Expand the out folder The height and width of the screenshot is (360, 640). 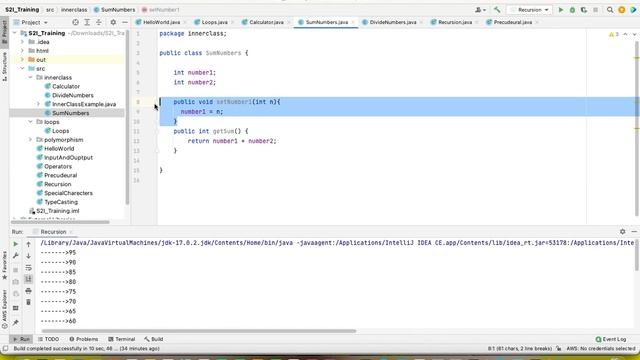[x=22, y=60]
